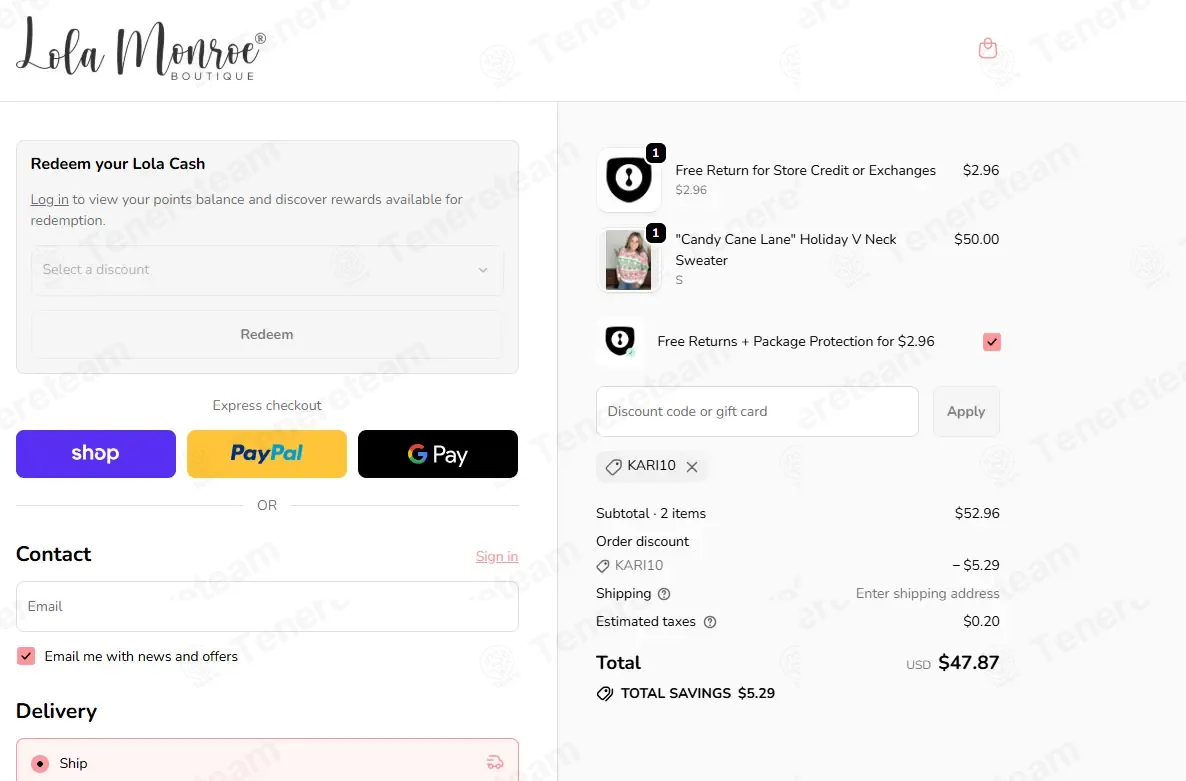The height and width of the screenshot is (781, 1186).
Task: Check out with Google Pay
Action: coord(438,454)
